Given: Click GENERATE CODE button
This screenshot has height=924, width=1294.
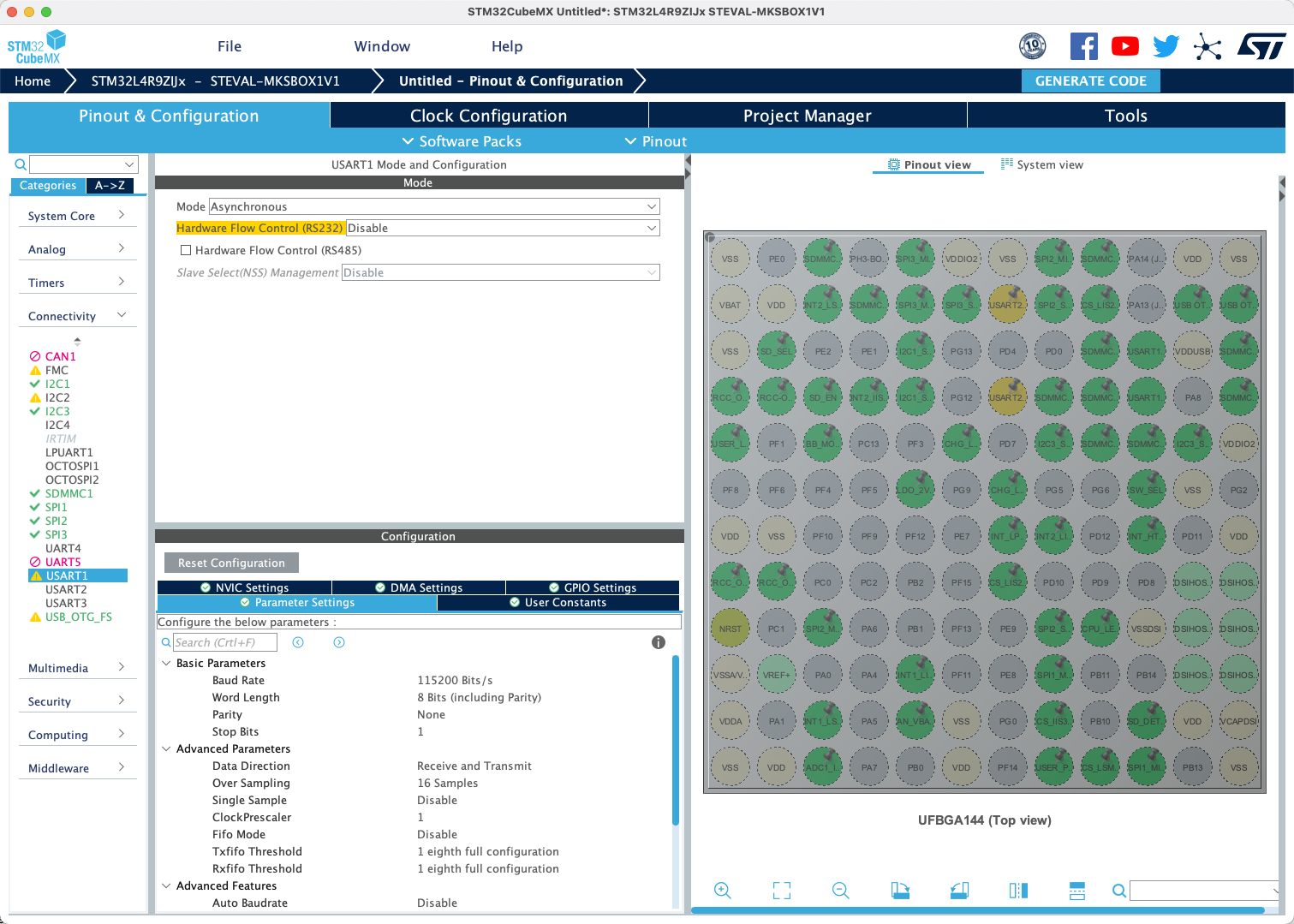Looking at the screenshot, I should (x=1090, y=80).
